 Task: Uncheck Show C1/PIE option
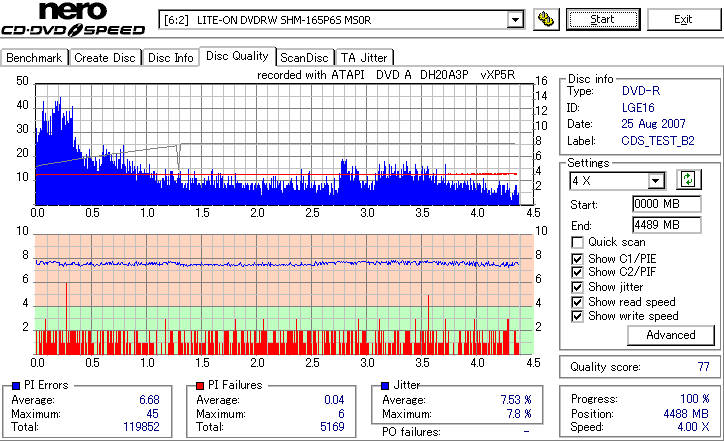577,259
